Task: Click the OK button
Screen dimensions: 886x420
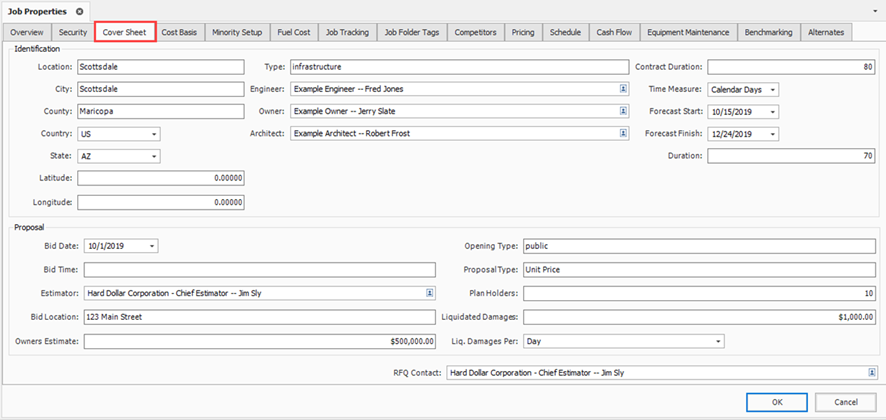Action: coord(777,402)
